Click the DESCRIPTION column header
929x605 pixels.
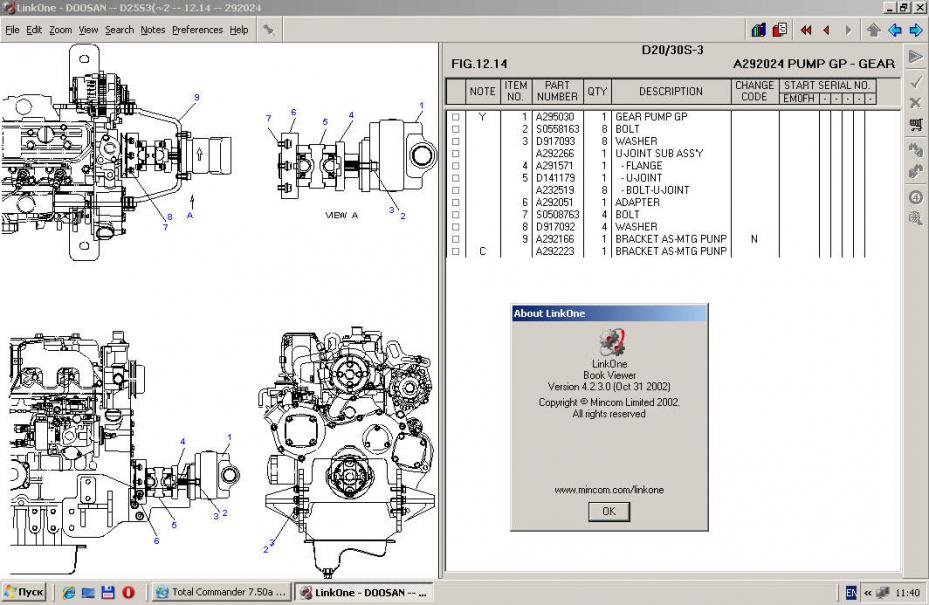coord(671,91)
